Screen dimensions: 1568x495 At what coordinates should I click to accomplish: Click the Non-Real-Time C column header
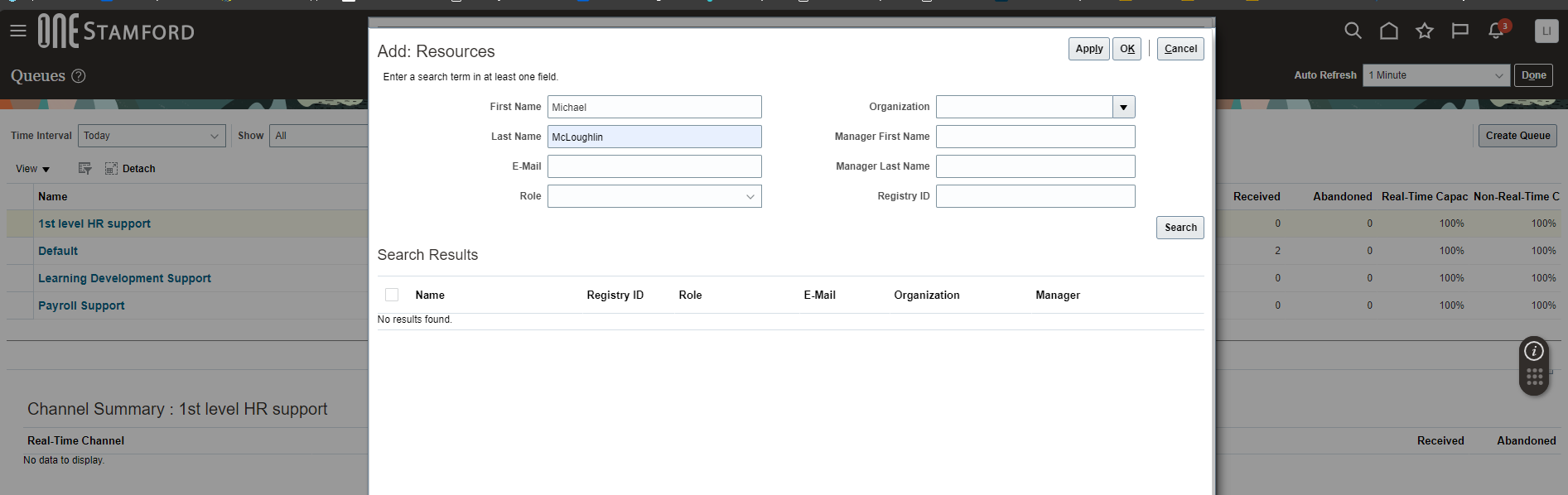[1517, 197]
